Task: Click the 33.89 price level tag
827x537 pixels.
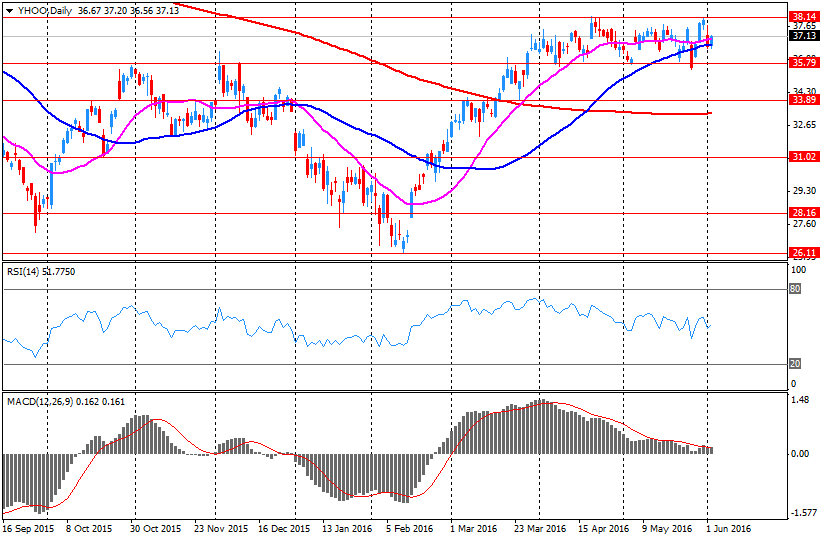Action: pyautogui.click(x=802, y=100)
